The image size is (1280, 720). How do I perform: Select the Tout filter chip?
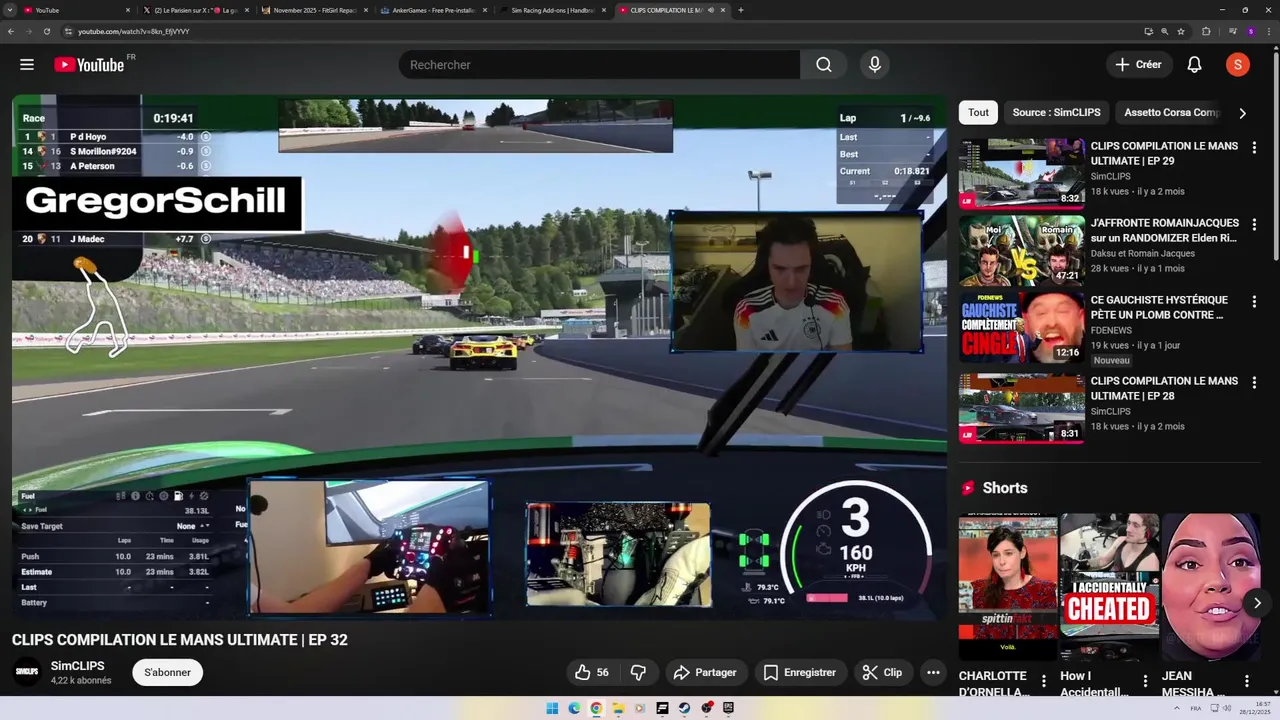(978, 113)
